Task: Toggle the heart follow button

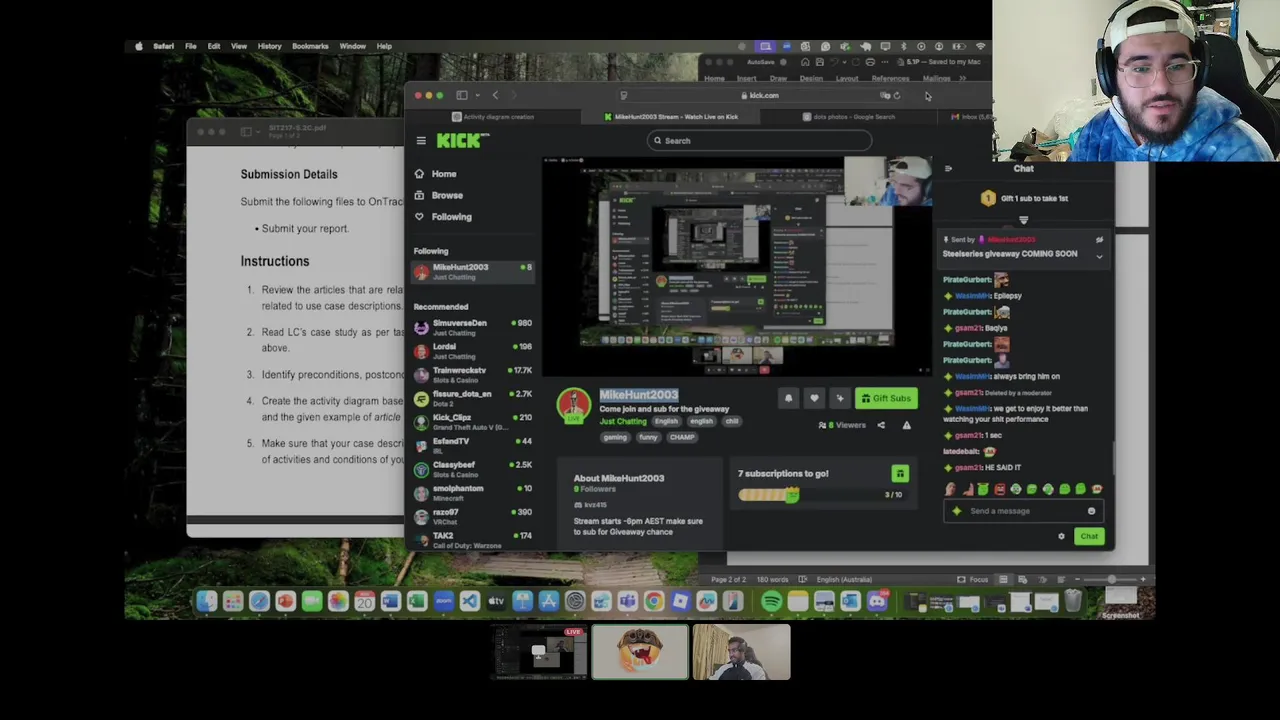Action: point(814,398)
